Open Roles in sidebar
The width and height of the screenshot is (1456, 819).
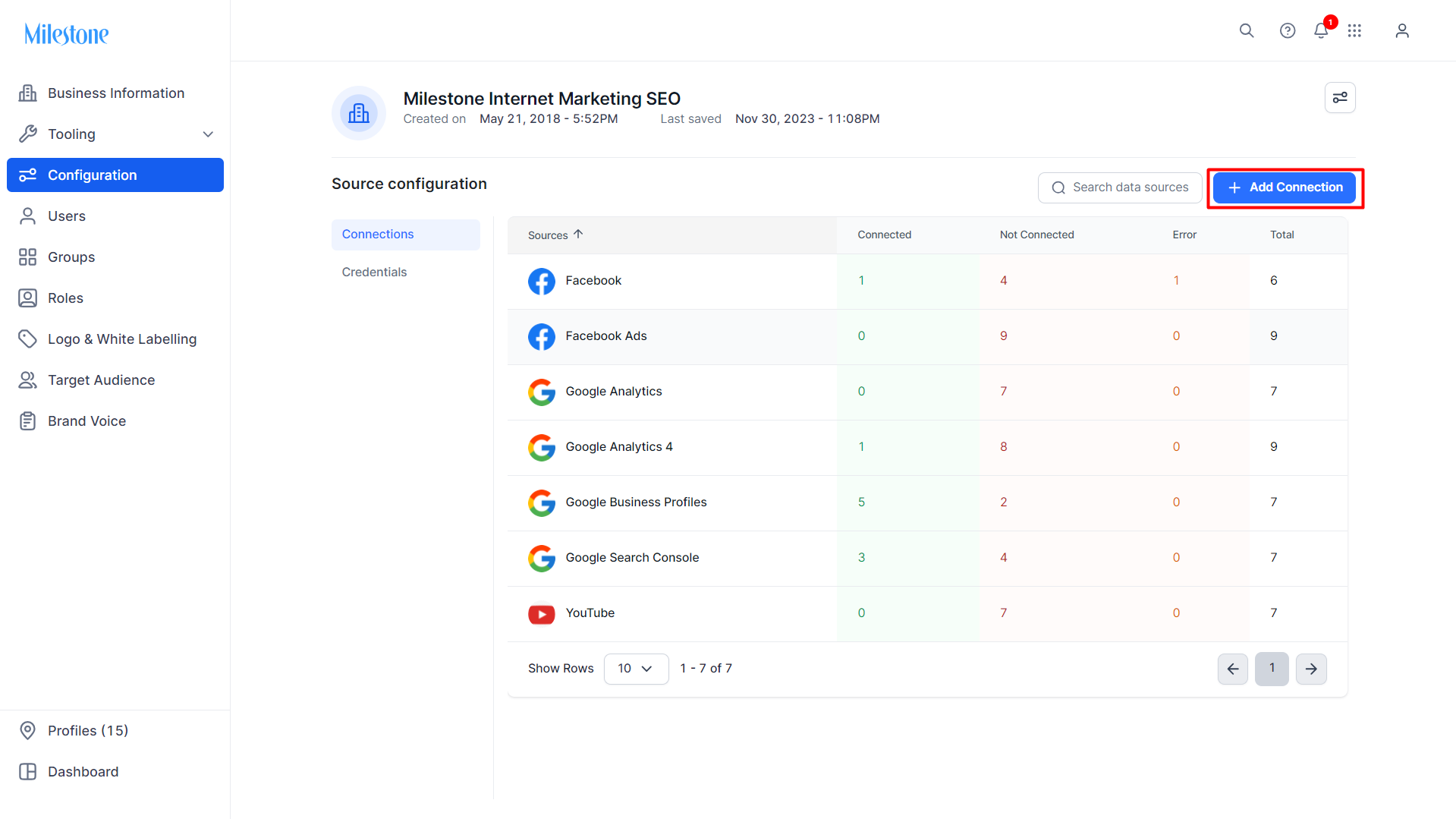115,298
